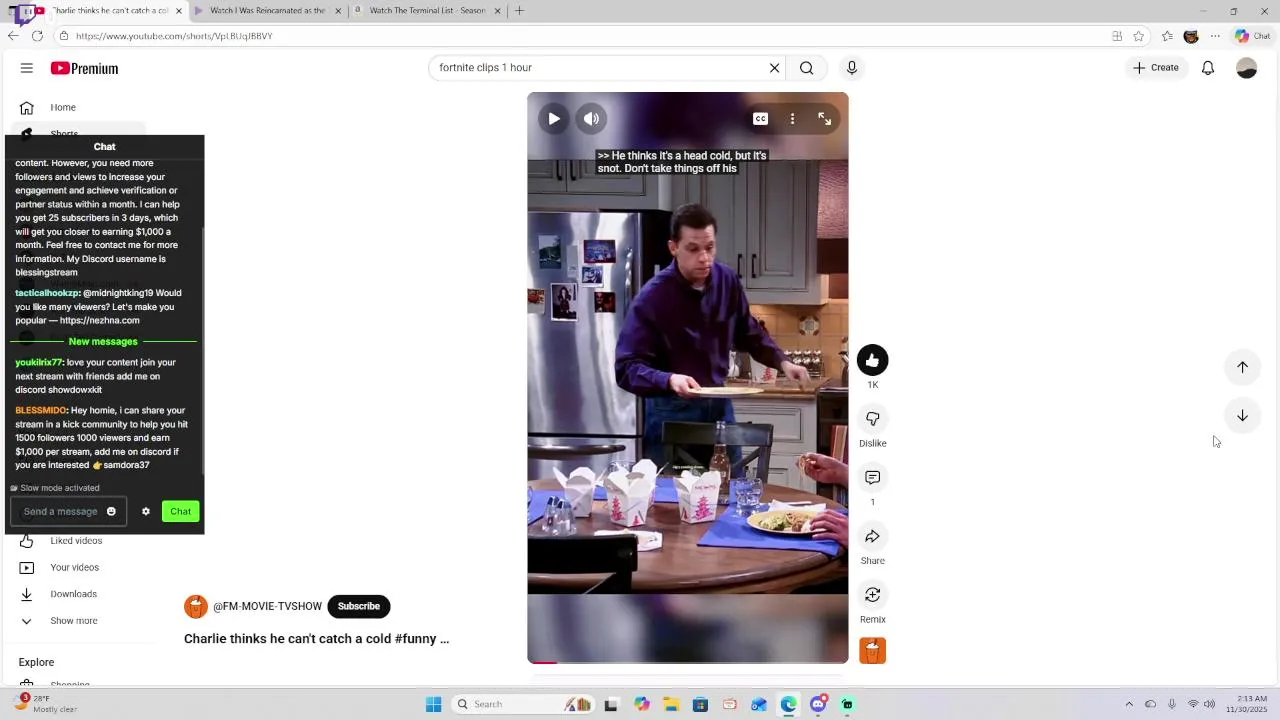The image size is (1280, 720).
Task: Mute the Shorts video volume
Action: click(x=592, y=119)
